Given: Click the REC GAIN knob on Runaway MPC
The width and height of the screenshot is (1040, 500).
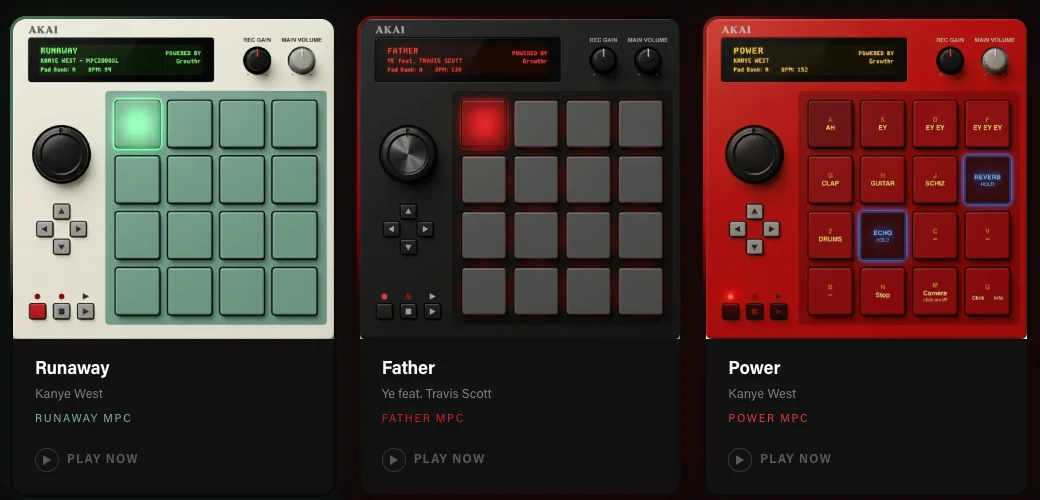Looking at the screenshot, I should pyautogui.click(x=257, y=60).
